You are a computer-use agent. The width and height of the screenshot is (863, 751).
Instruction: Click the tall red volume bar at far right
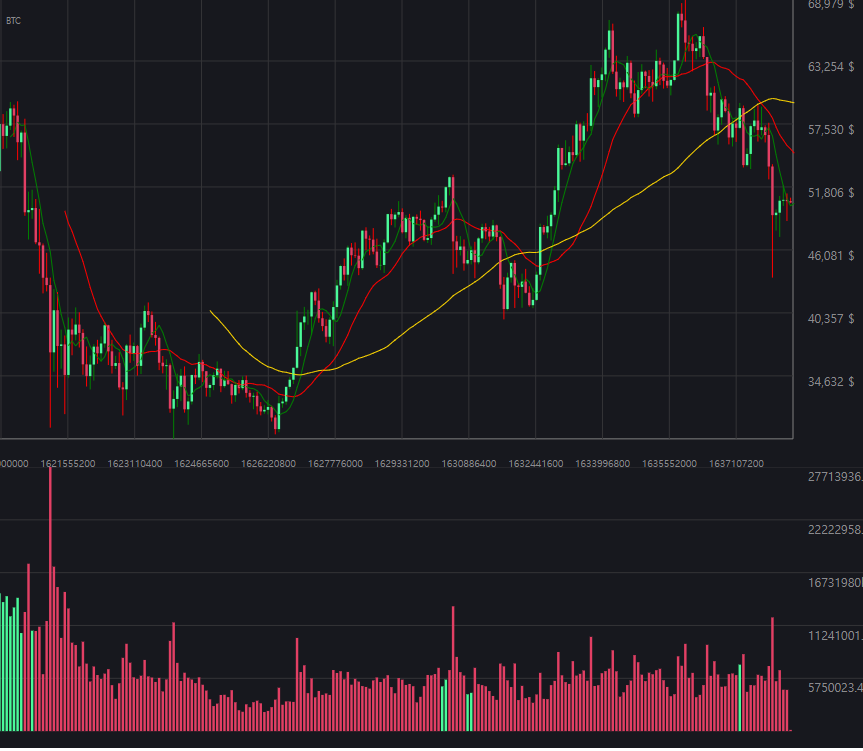tap(772, 674)
